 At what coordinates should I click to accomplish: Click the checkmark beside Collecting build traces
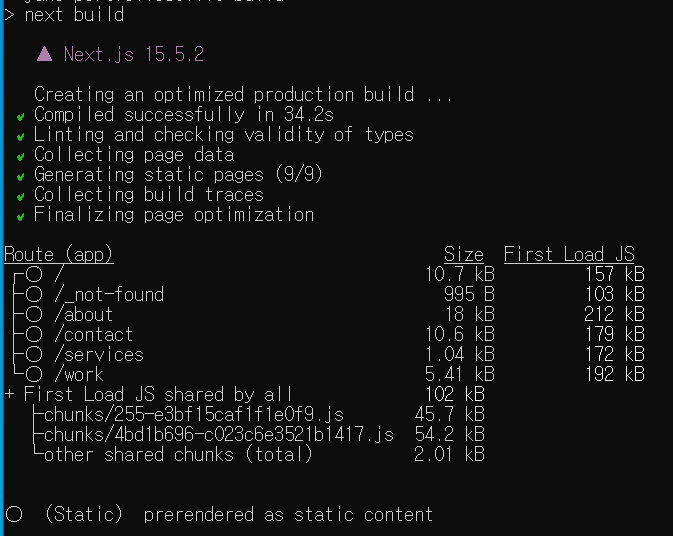tap(20, 197)
